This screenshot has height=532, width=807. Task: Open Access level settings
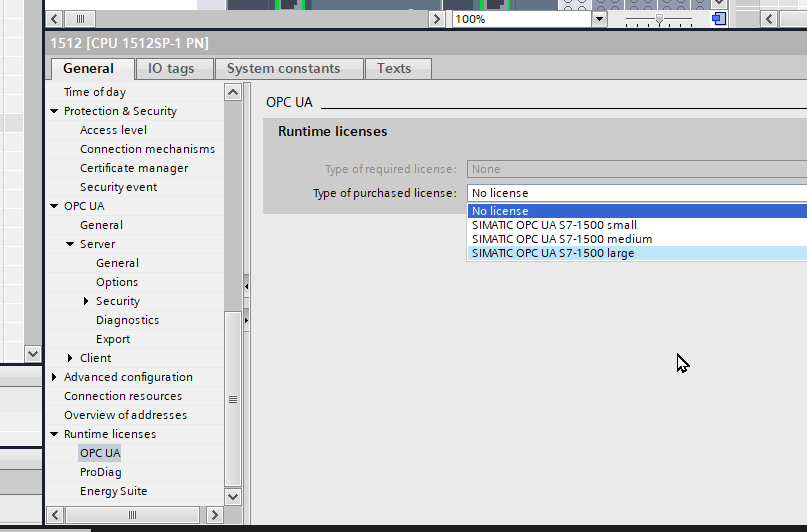click(x=113, y=130)
